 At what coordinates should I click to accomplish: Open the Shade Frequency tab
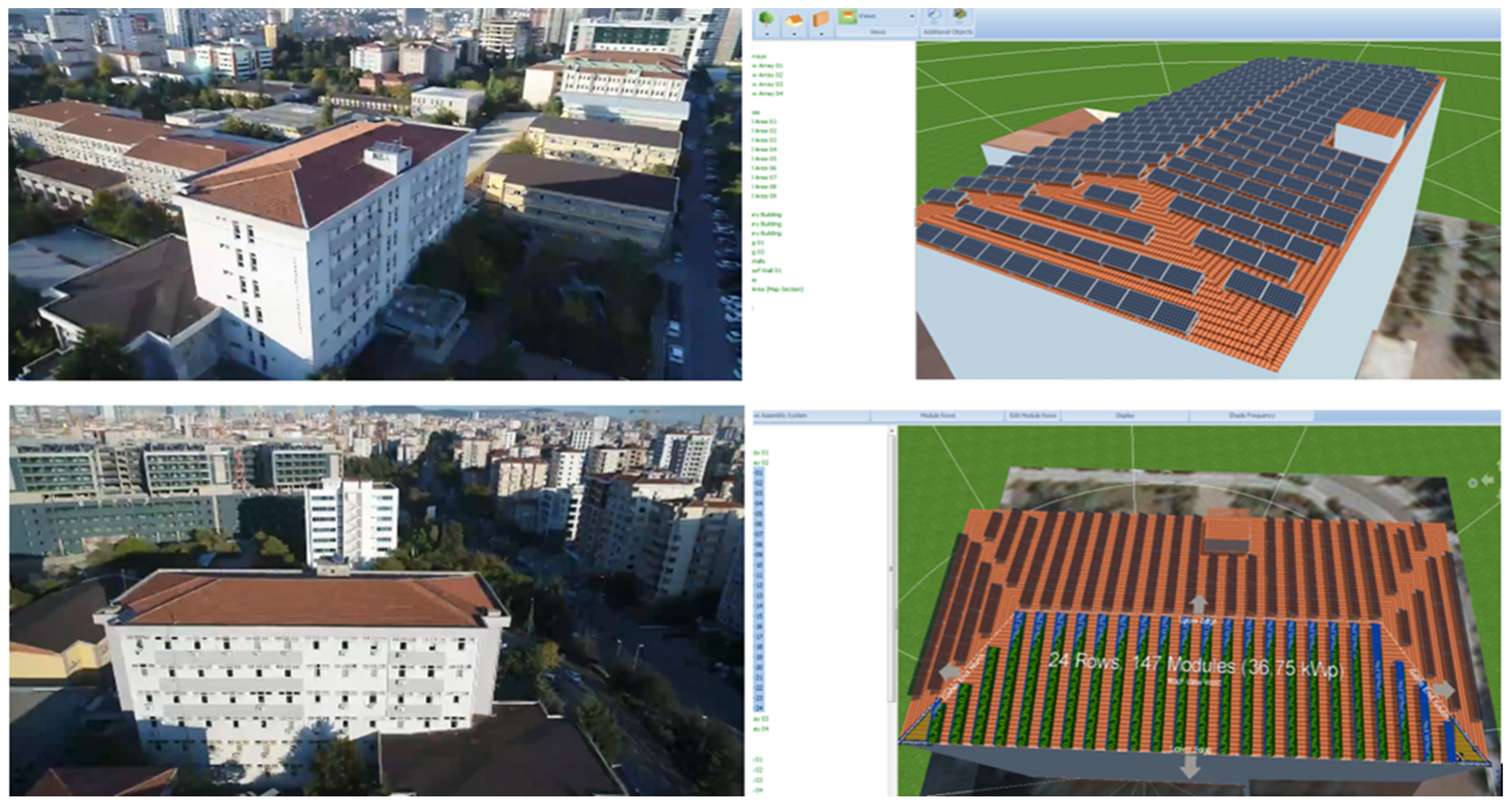1251,416
